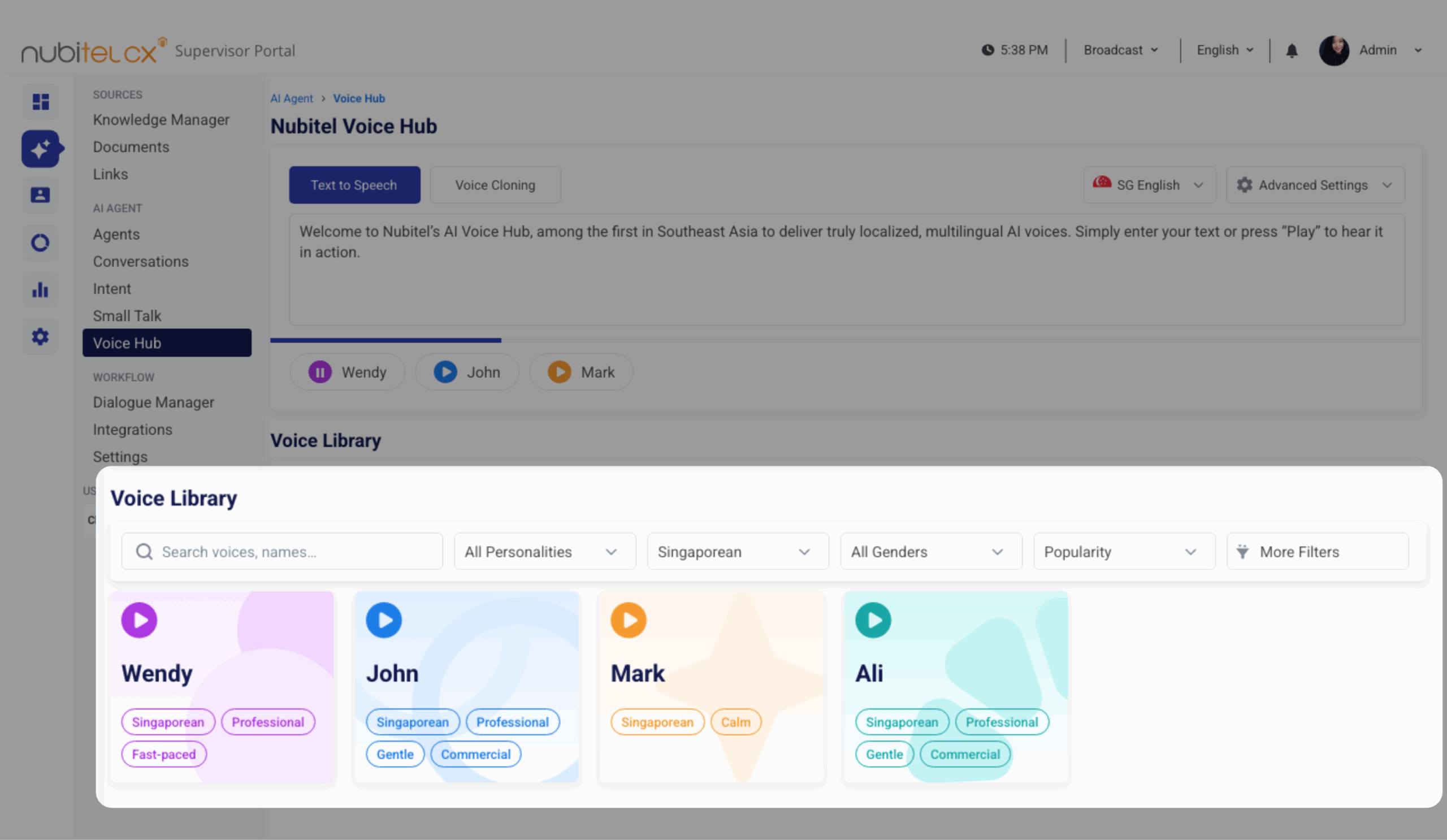The image size is (1447, 840).
Task: Click Wendy's Fast-paced tag
Action: click(x=164, y=755)
